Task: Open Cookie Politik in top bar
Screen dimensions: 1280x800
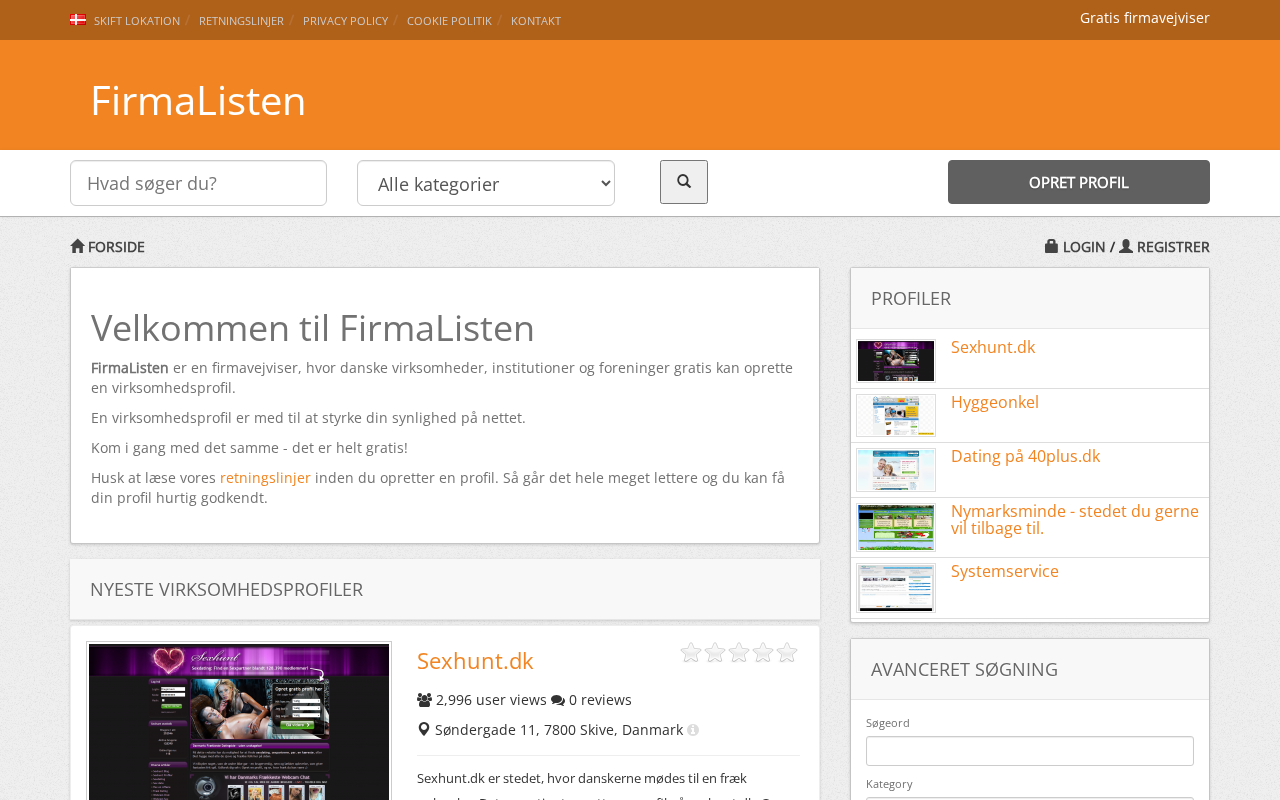Action: pyautogui.click(x=449, y=21)
